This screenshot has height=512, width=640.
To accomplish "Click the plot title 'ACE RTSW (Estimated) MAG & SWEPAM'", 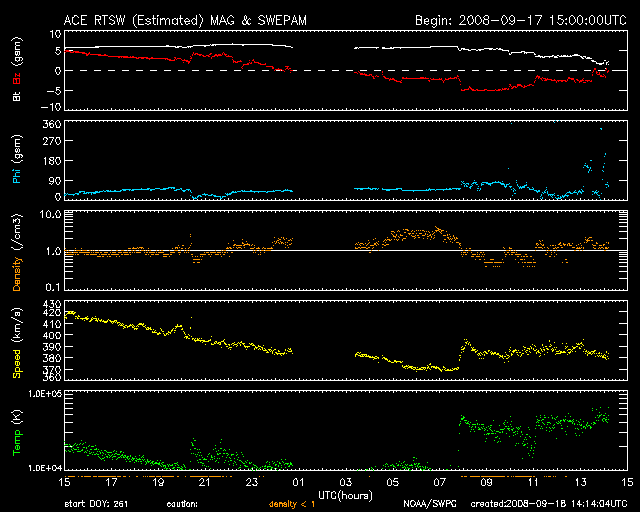I will click(185, 20).
